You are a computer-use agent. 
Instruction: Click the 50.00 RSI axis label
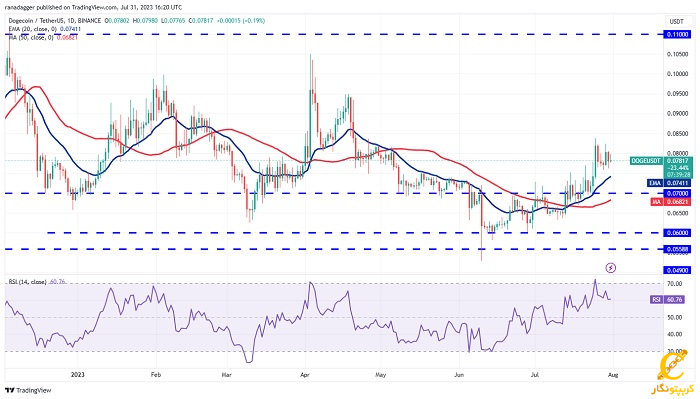click(x=674, y=318)
